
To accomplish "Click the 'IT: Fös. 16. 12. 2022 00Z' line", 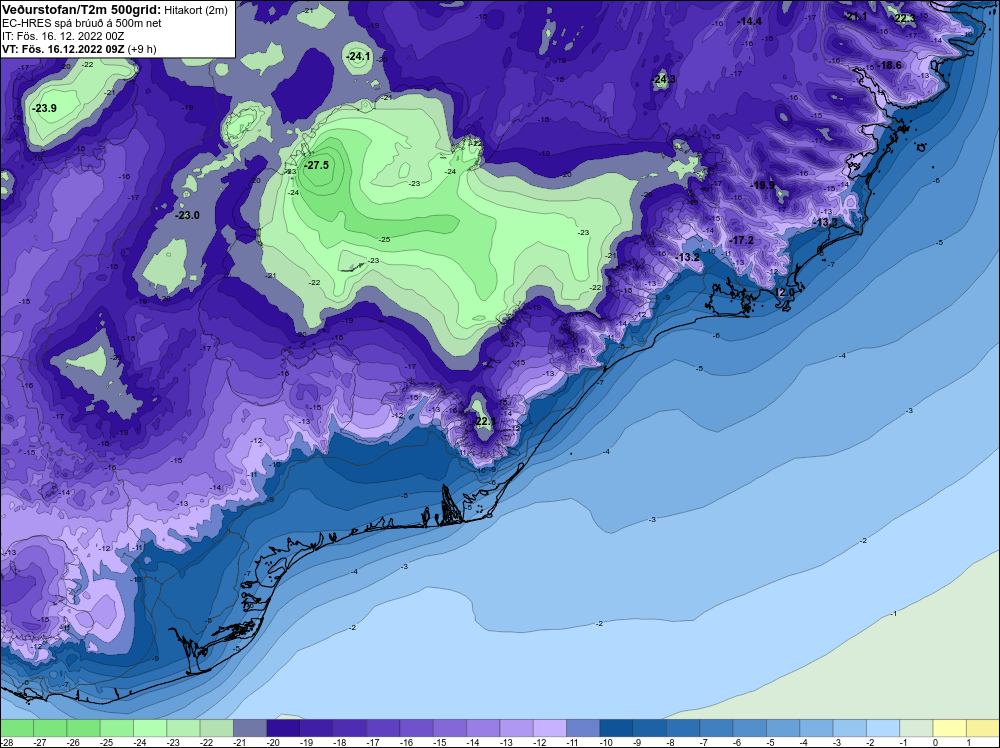I will point(63,36).
